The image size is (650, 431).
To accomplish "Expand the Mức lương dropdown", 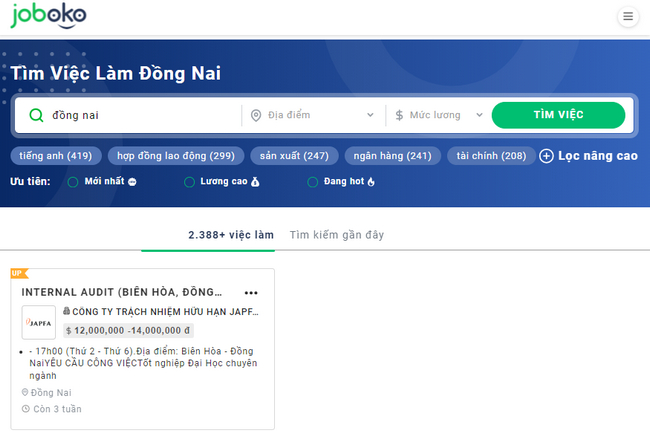I will click(439, 115).
